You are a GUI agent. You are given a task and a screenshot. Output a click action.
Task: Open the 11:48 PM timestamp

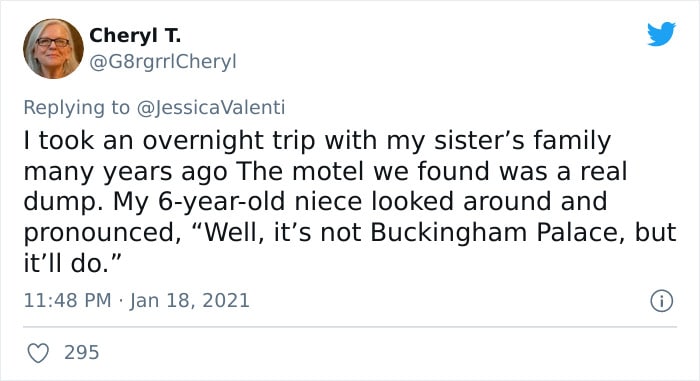[x=67, y=300]
